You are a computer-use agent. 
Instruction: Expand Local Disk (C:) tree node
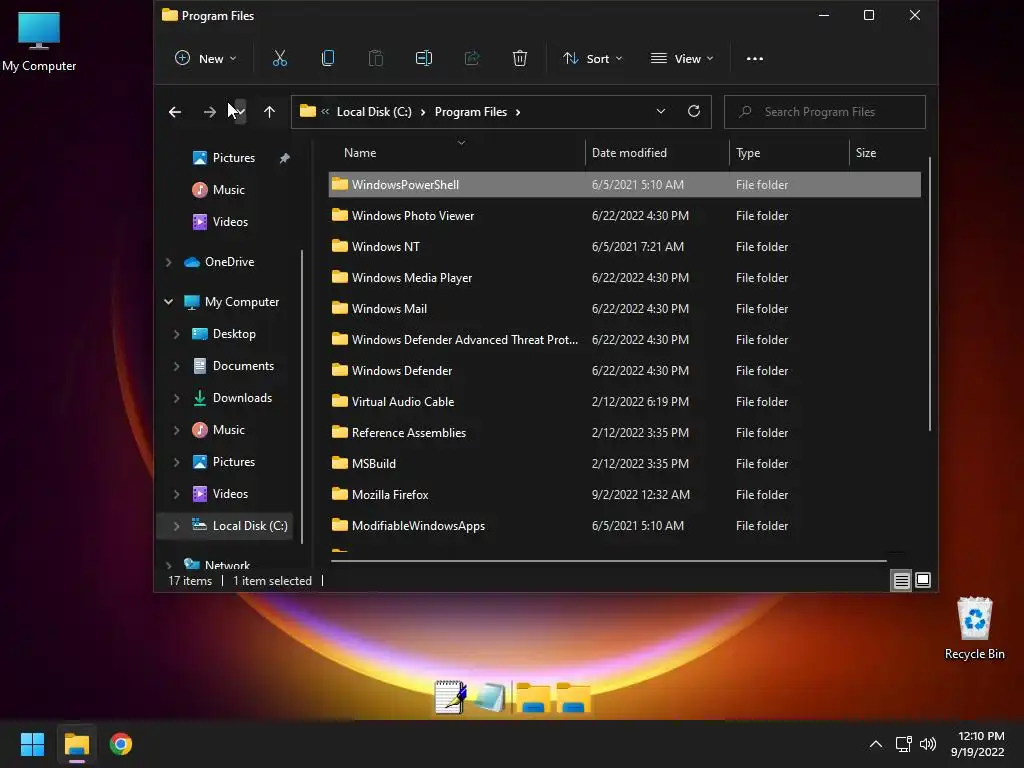[176, 526]
